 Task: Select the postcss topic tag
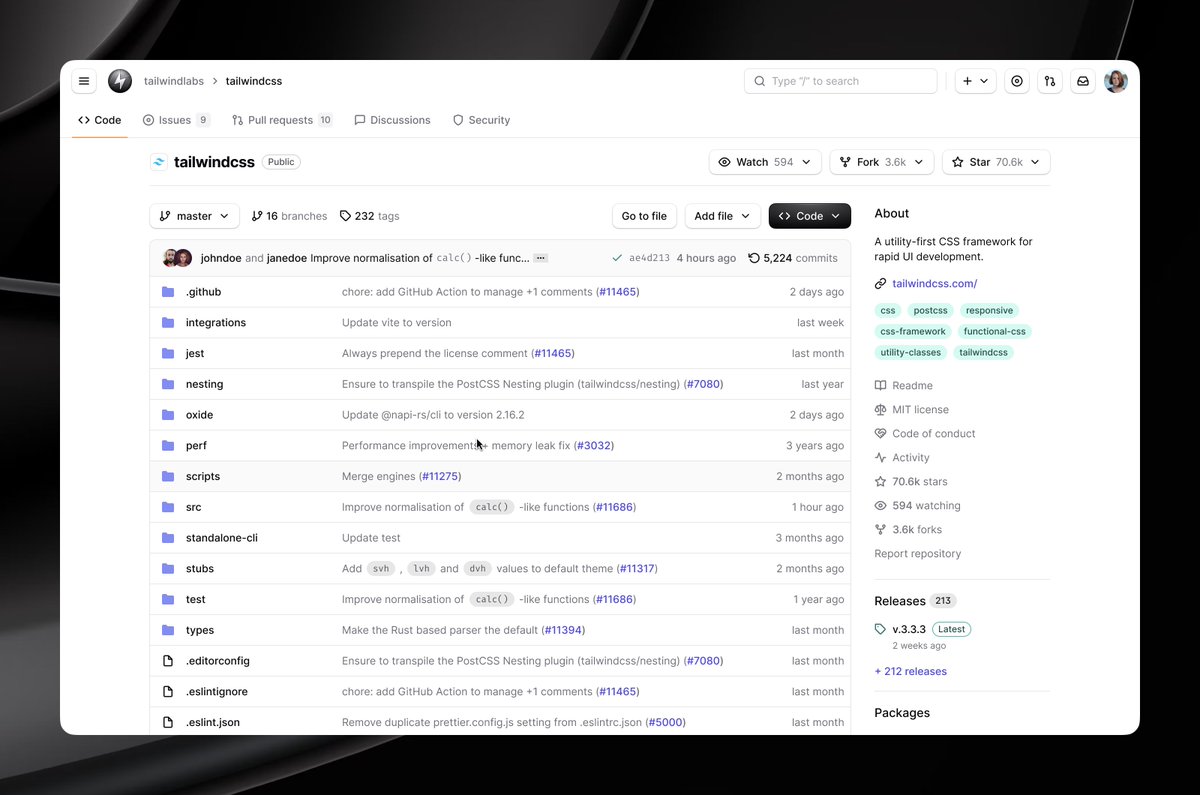(x=930, y=311)
